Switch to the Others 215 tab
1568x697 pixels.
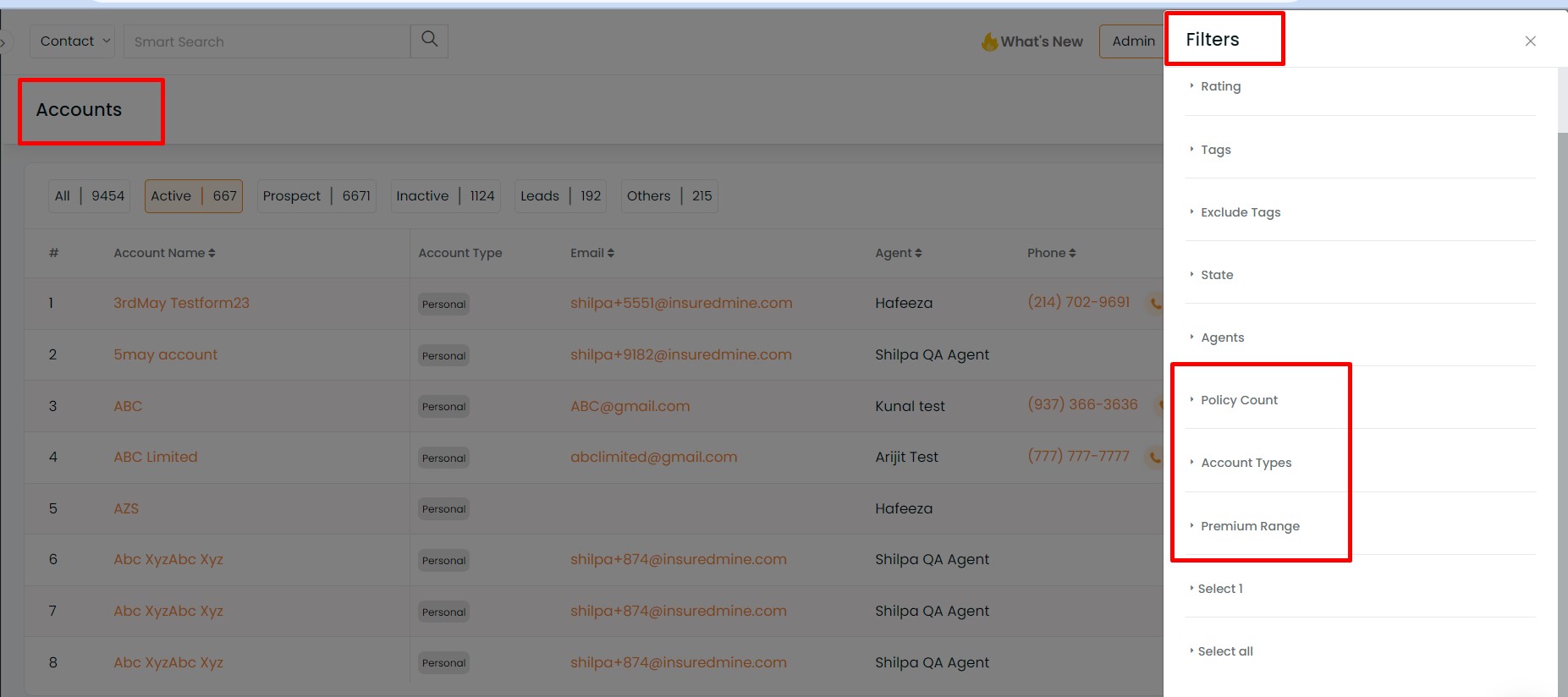click(x=669, y=196)
